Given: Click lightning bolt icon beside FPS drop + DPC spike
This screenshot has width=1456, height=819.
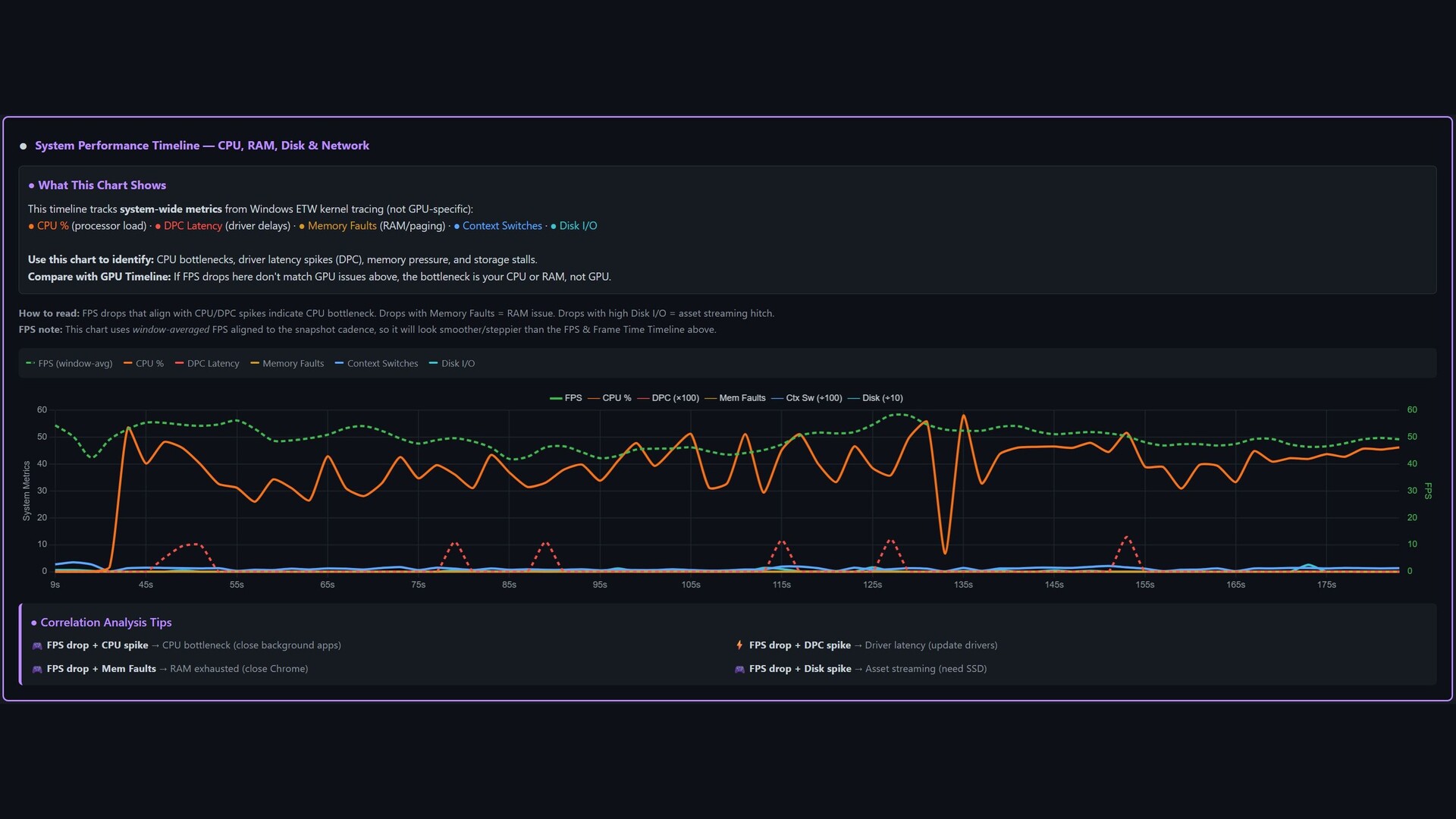Looking at the screenshot, I should (x=739, y=645).
